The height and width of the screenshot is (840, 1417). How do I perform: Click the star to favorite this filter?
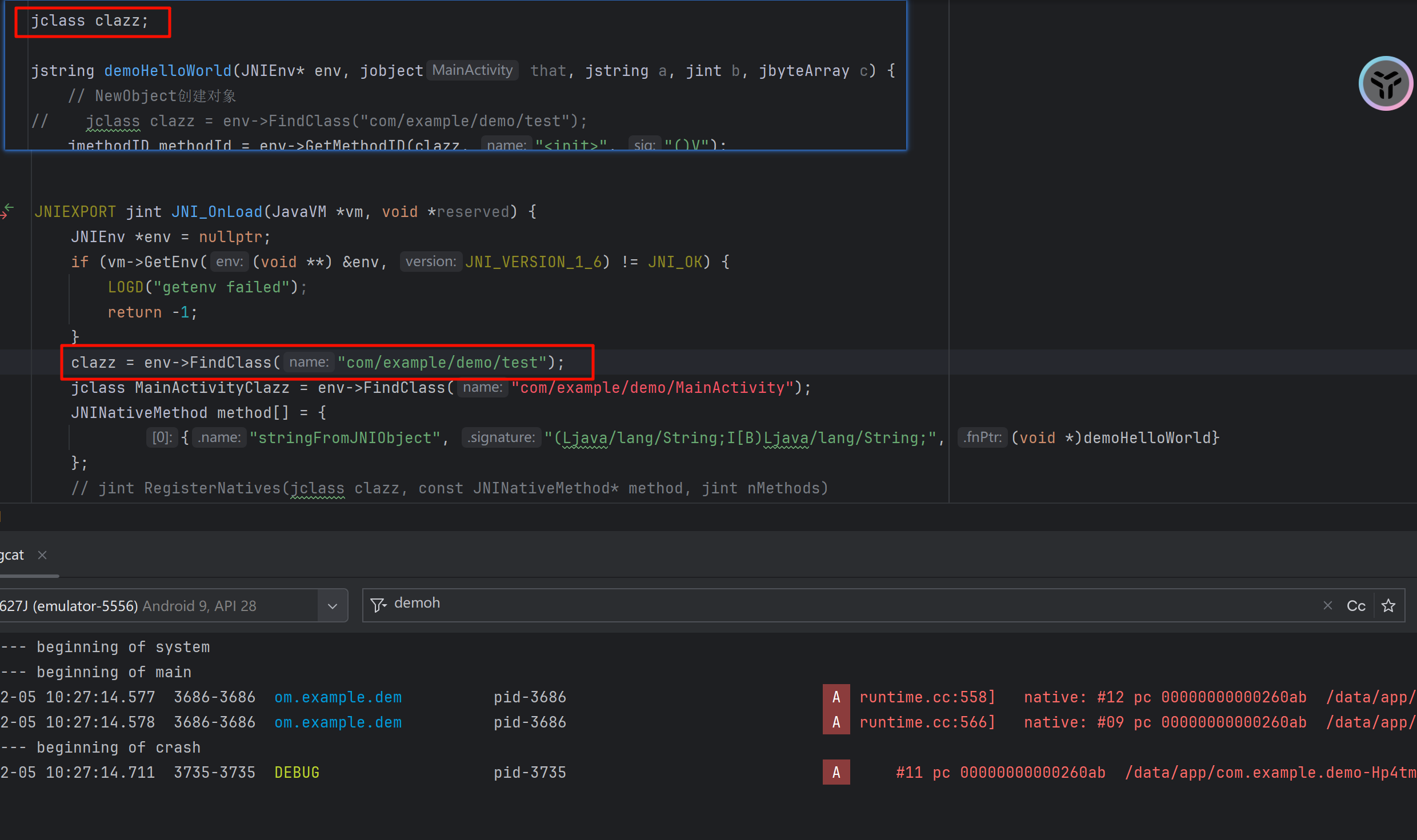click(x=1388, y=605)
